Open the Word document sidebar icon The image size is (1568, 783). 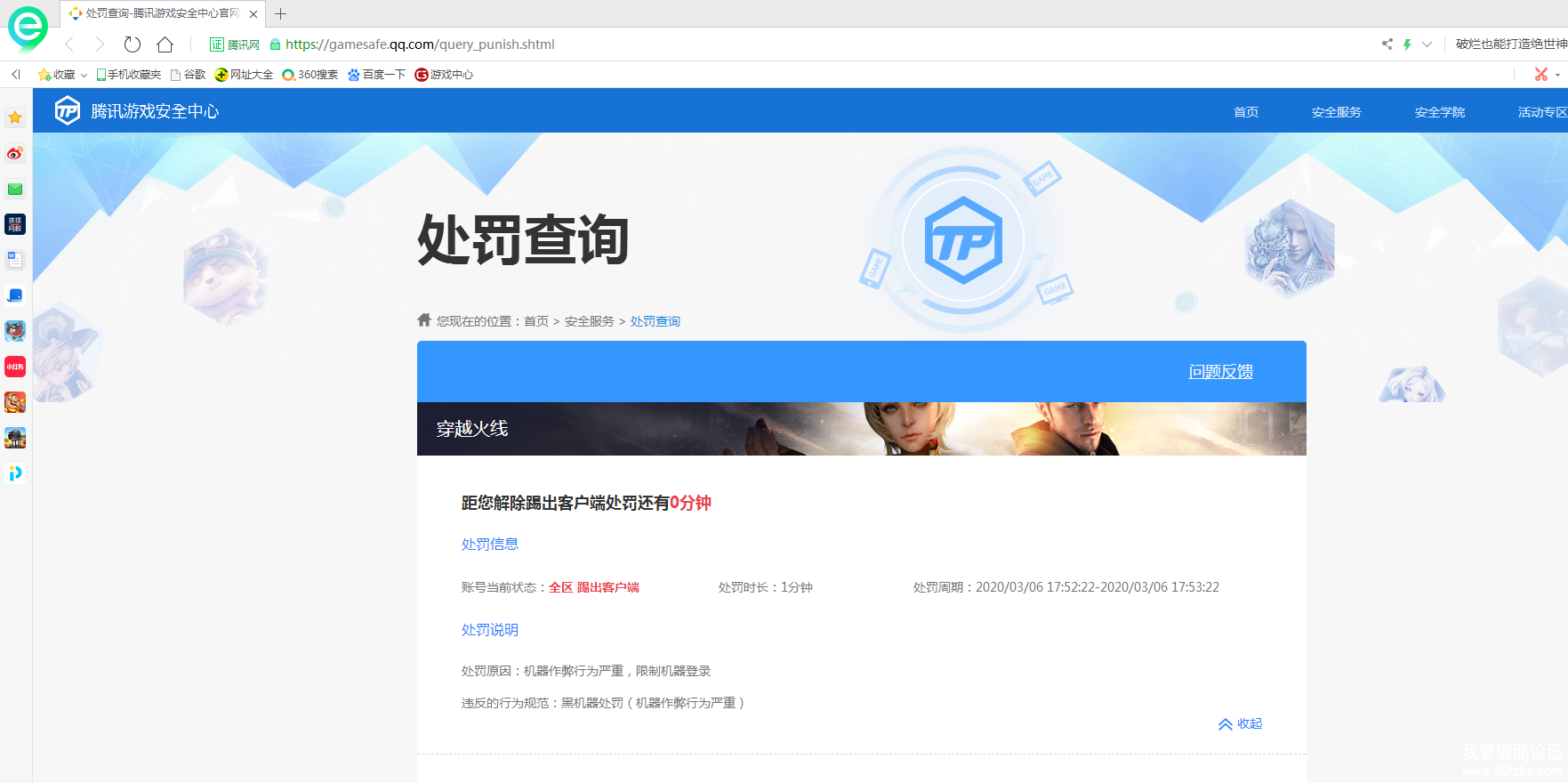click(x=15, y=260)
